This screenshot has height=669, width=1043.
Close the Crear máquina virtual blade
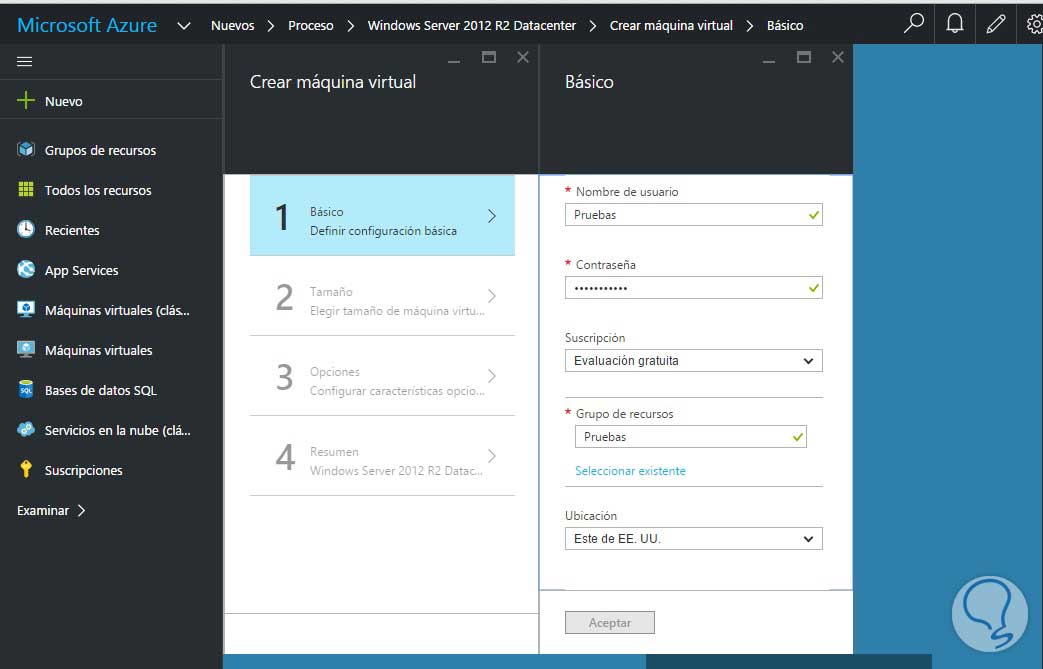(523, 57)
